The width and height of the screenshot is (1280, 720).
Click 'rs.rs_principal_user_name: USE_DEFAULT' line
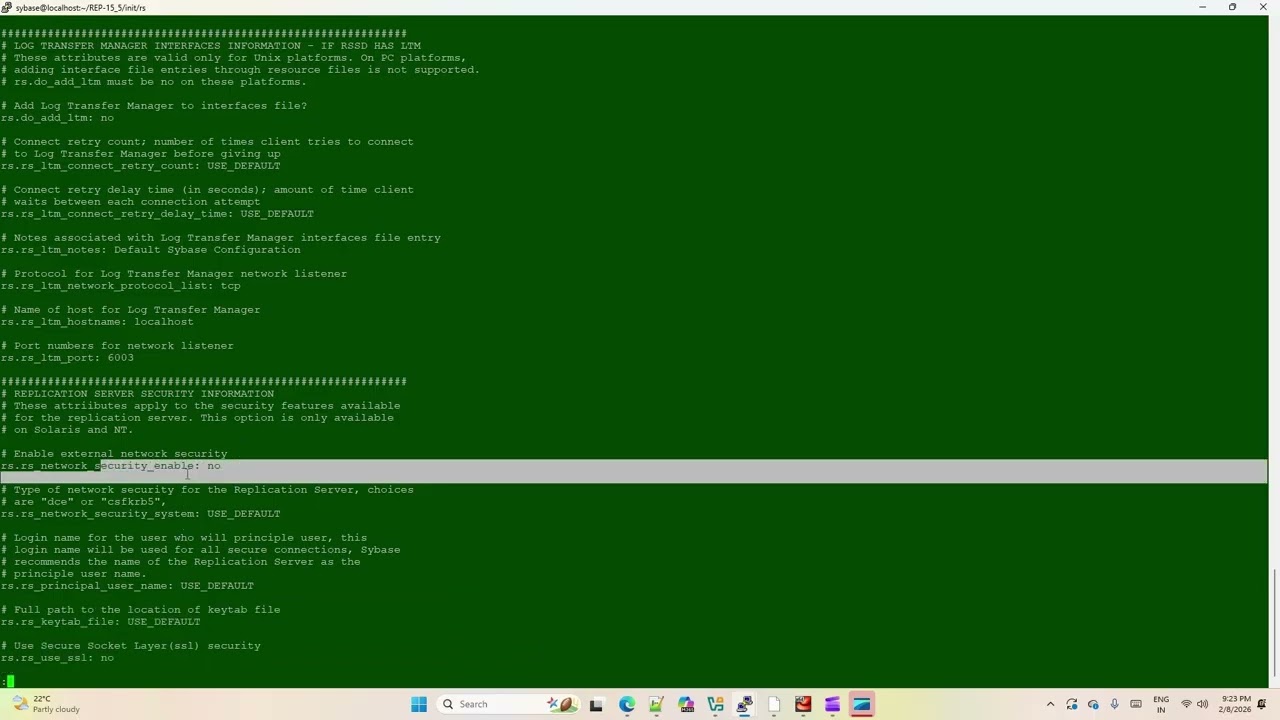tap(127, 586)
